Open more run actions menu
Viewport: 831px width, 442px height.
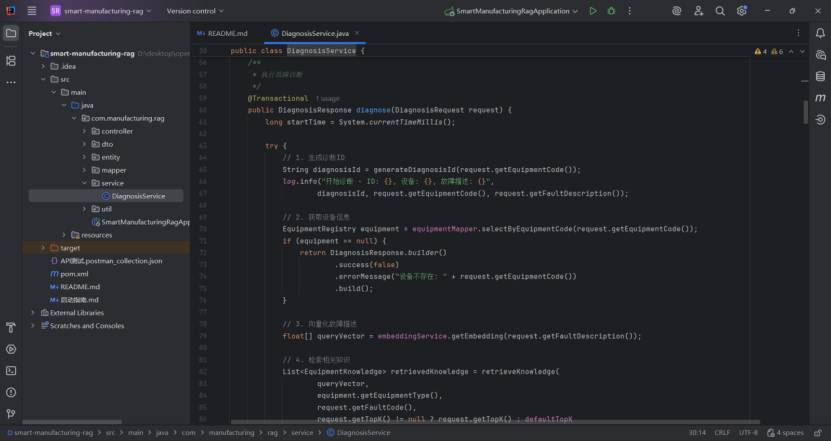pyautogui.click(x=630, y=11)
